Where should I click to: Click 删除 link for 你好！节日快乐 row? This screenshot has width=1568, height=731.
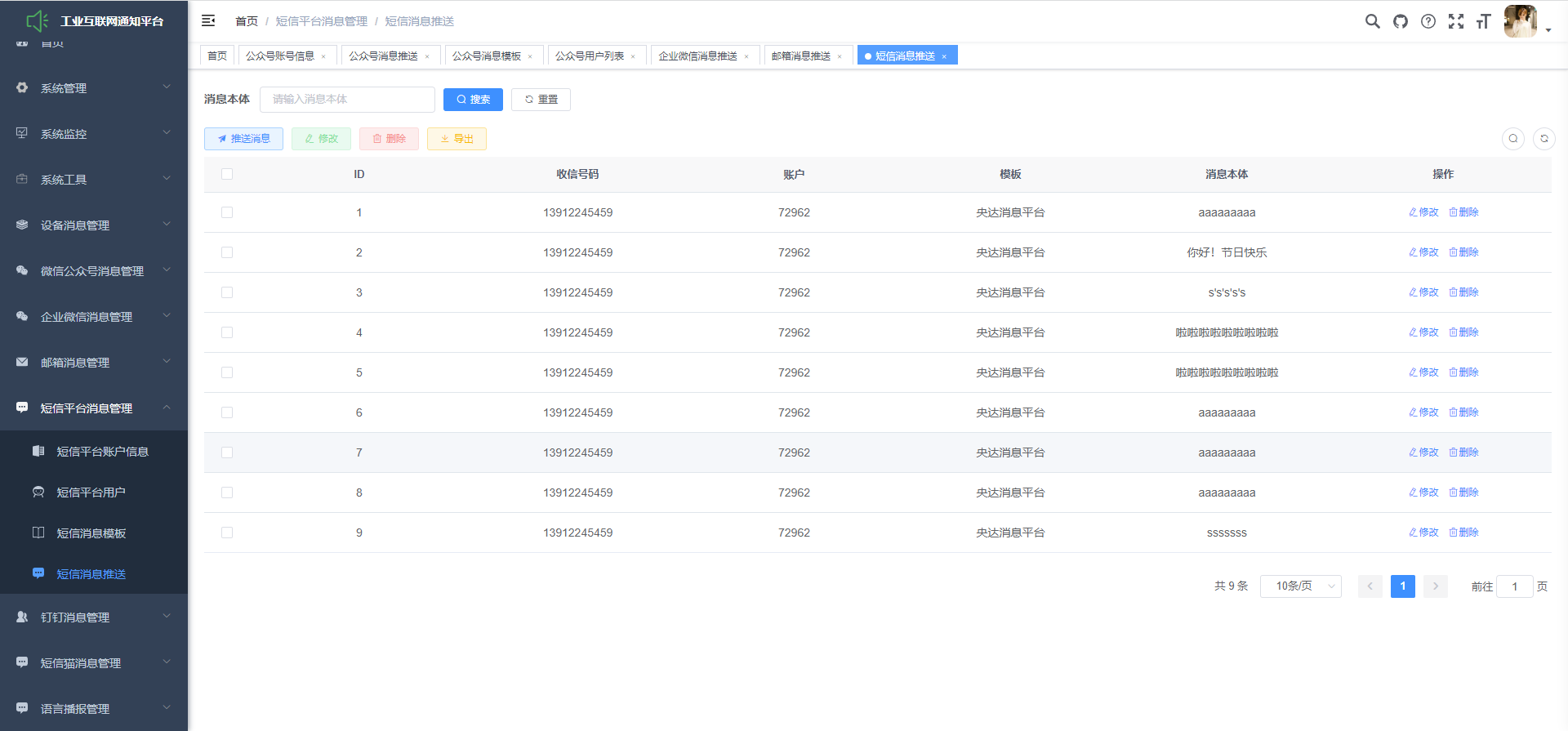coord(1464,252)
